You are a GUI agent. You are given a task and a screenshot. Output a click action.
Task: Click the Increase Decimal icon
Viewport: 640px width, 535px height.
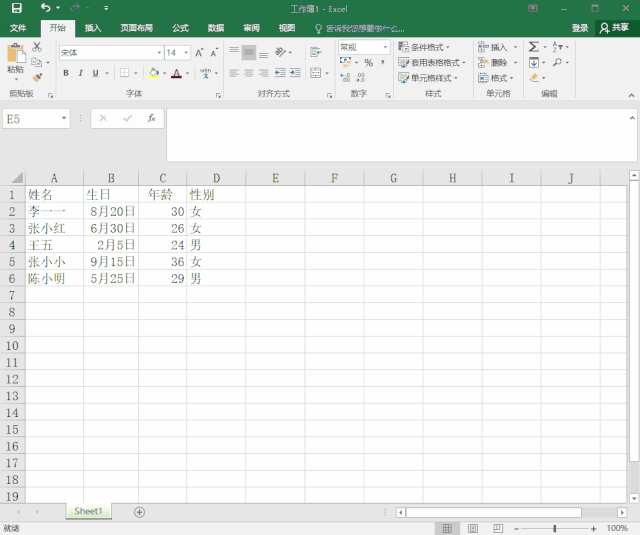pos(345,78)
